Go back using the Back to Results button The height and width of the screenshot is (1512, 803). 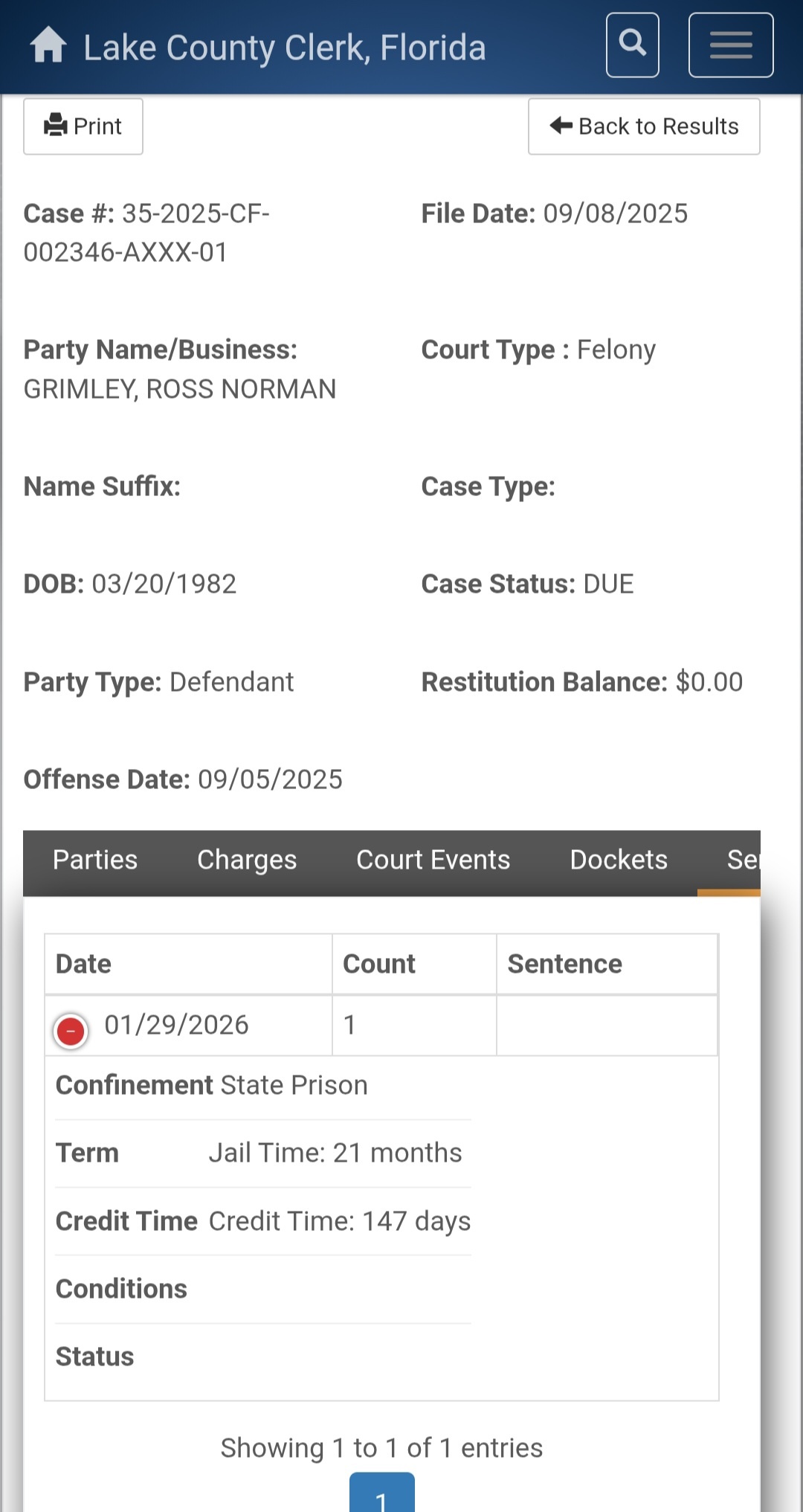click(x=658, y=126)
